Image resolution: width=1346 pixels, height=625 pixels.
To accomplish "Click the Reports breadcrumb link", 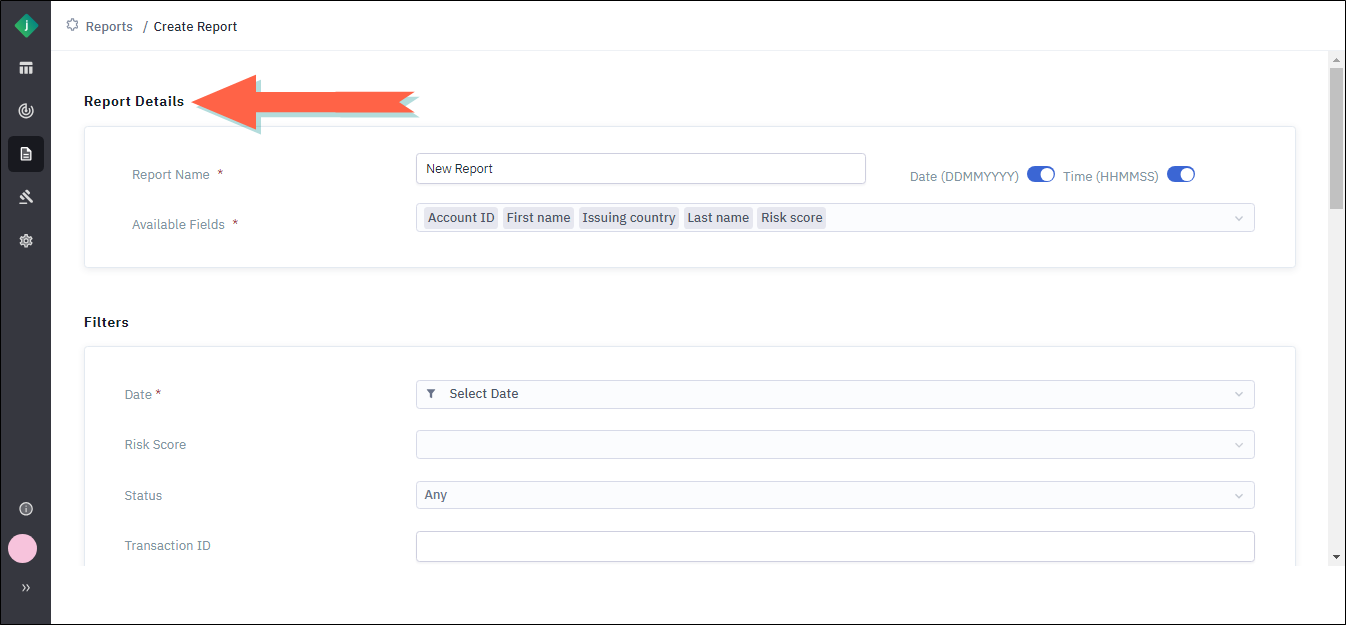I will coord(109,26).
